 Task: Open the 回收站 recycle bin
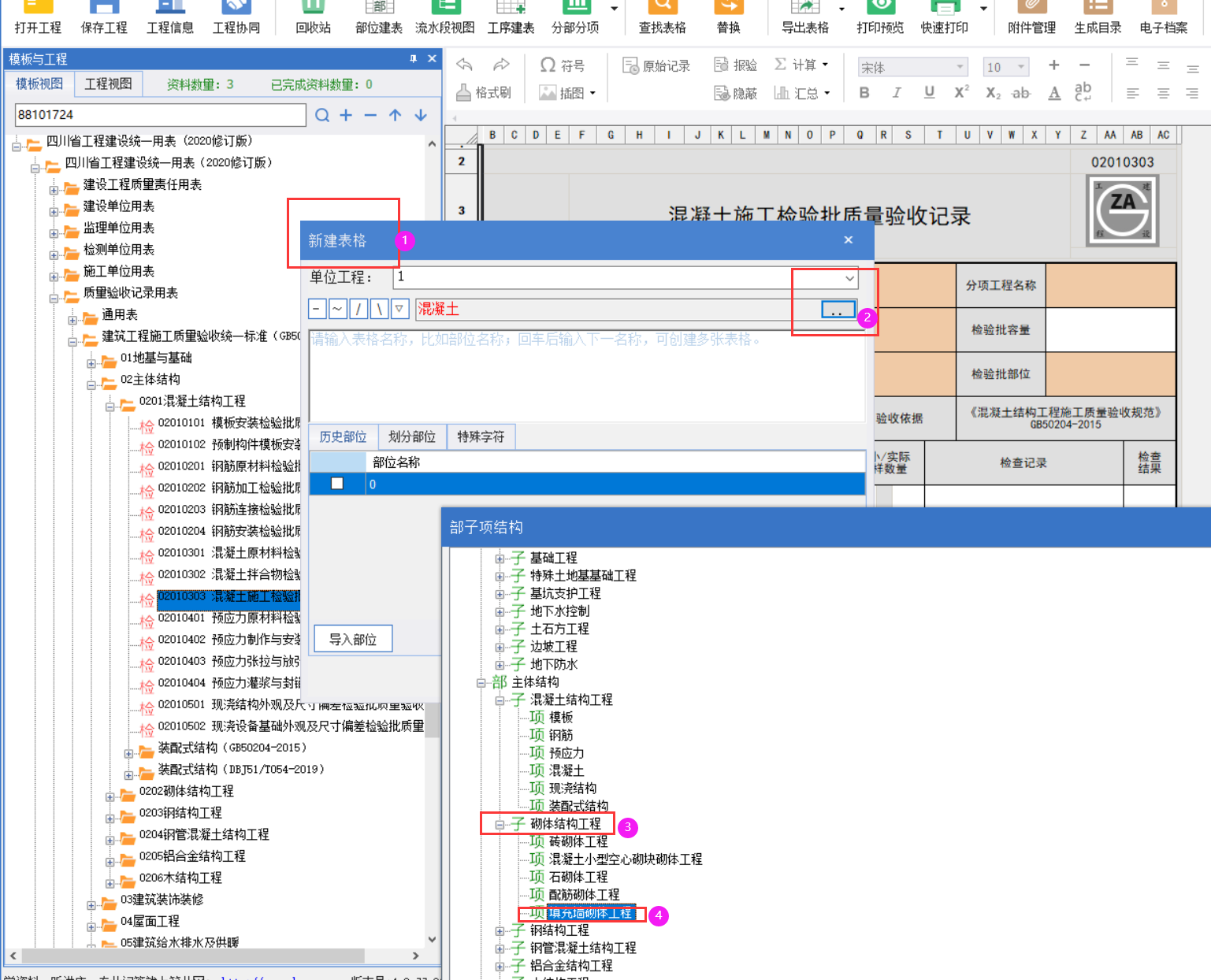pyautogui.click(x=314, y=17)
